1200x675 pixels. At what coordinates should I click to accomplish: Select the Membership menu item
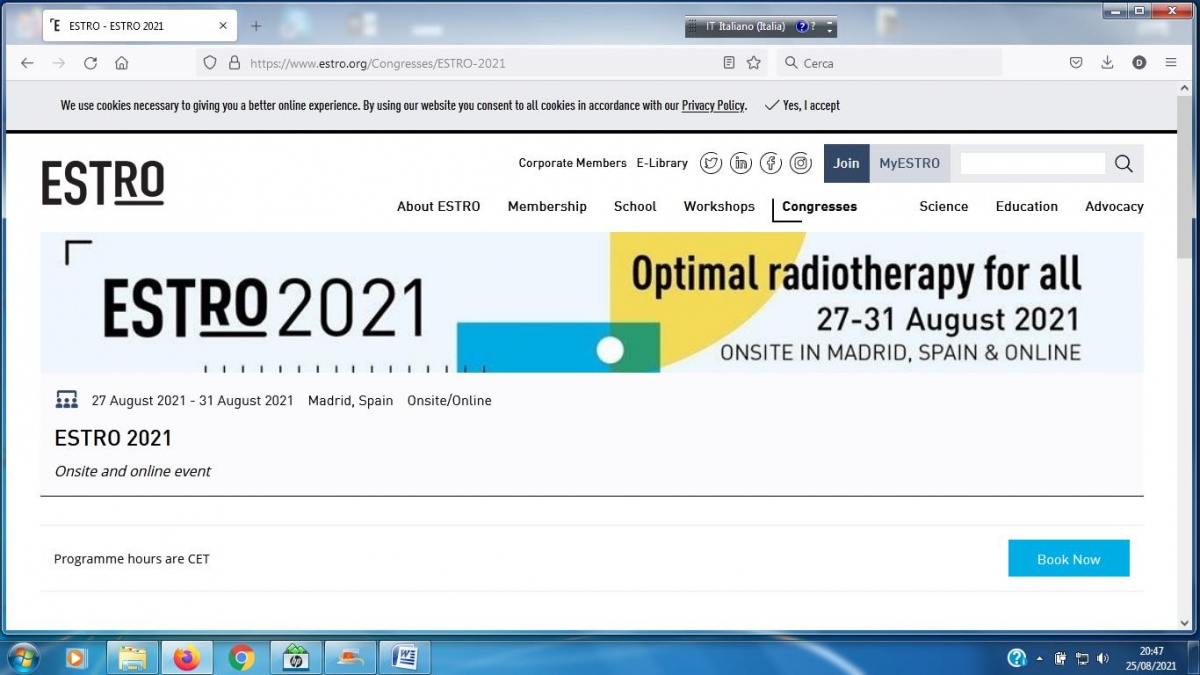point(547,206)
